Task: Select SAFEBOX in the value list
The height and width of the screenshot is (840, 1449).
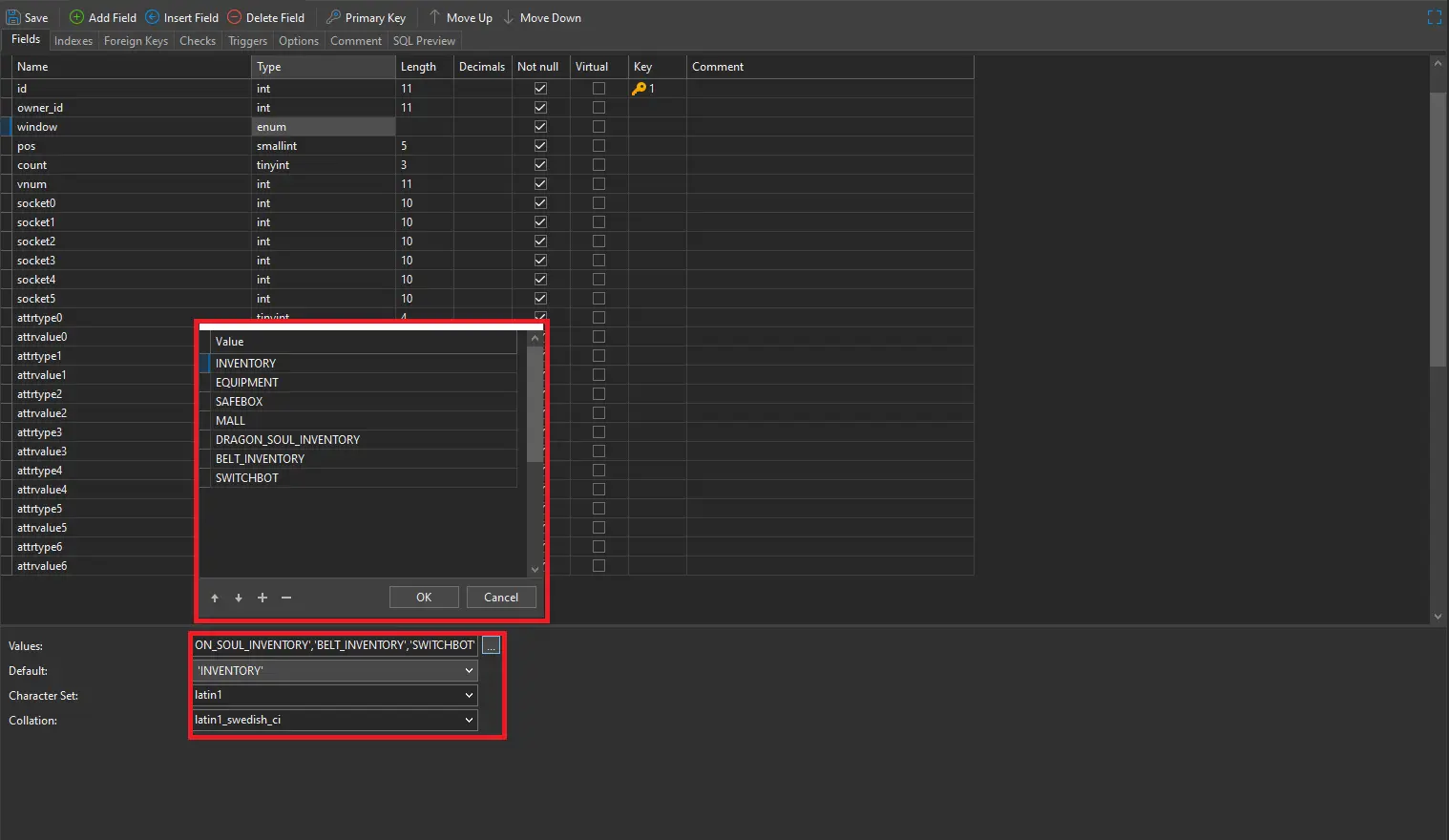Action: point(240,402)
